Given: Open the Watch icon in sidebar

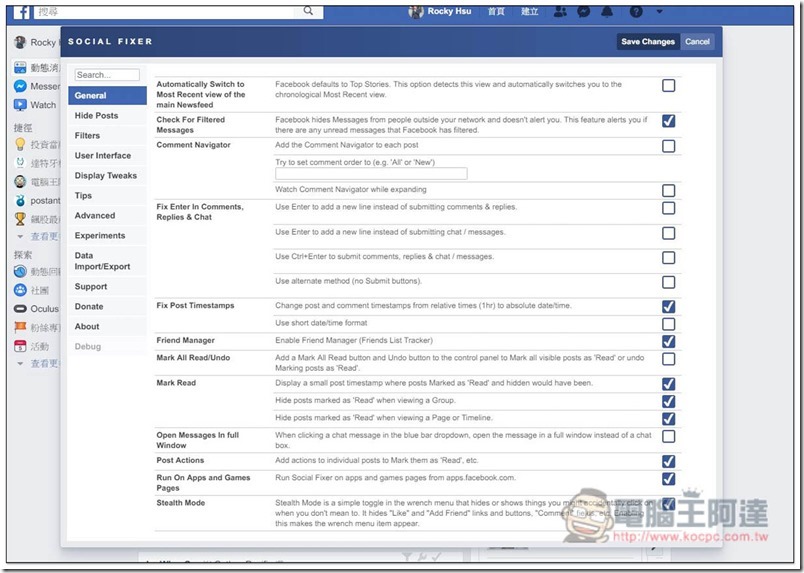Looking at the screenshot, I should coord(20,105).
